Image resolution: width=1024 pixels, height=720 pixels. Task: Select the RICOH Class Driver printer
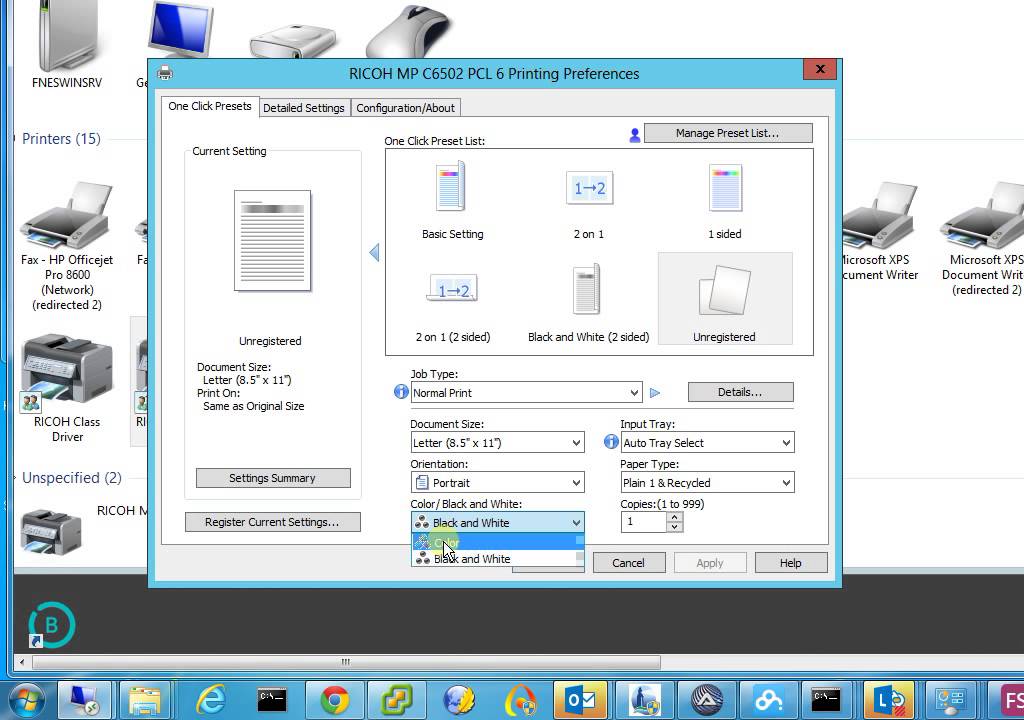[x=67, y=389]
